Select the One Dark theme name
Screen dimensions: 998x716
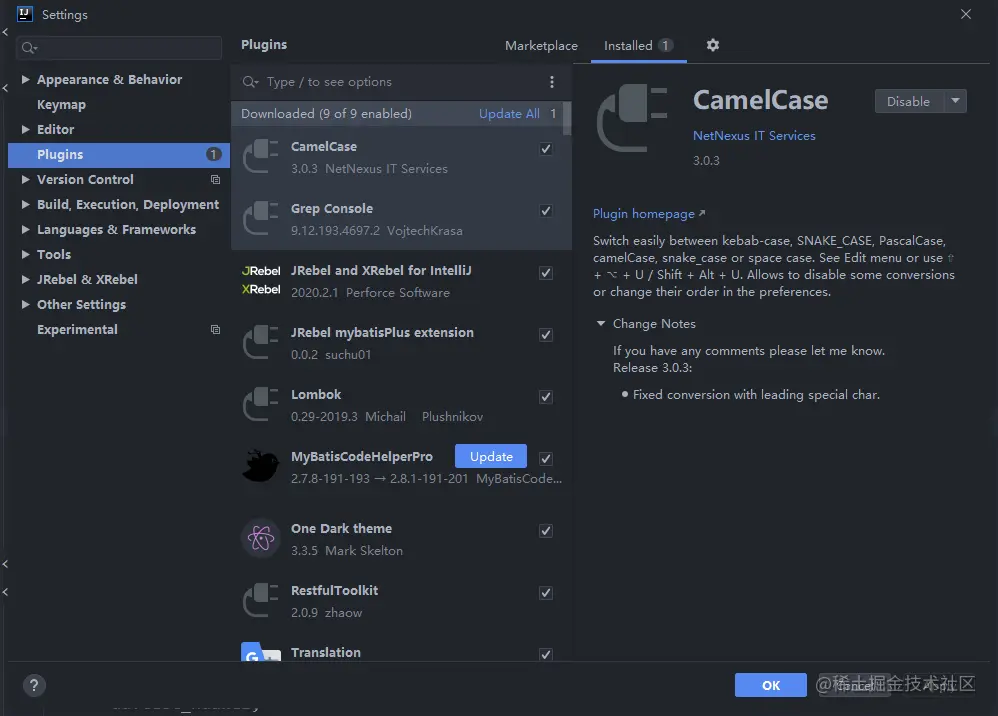click(x=341, y=529)
